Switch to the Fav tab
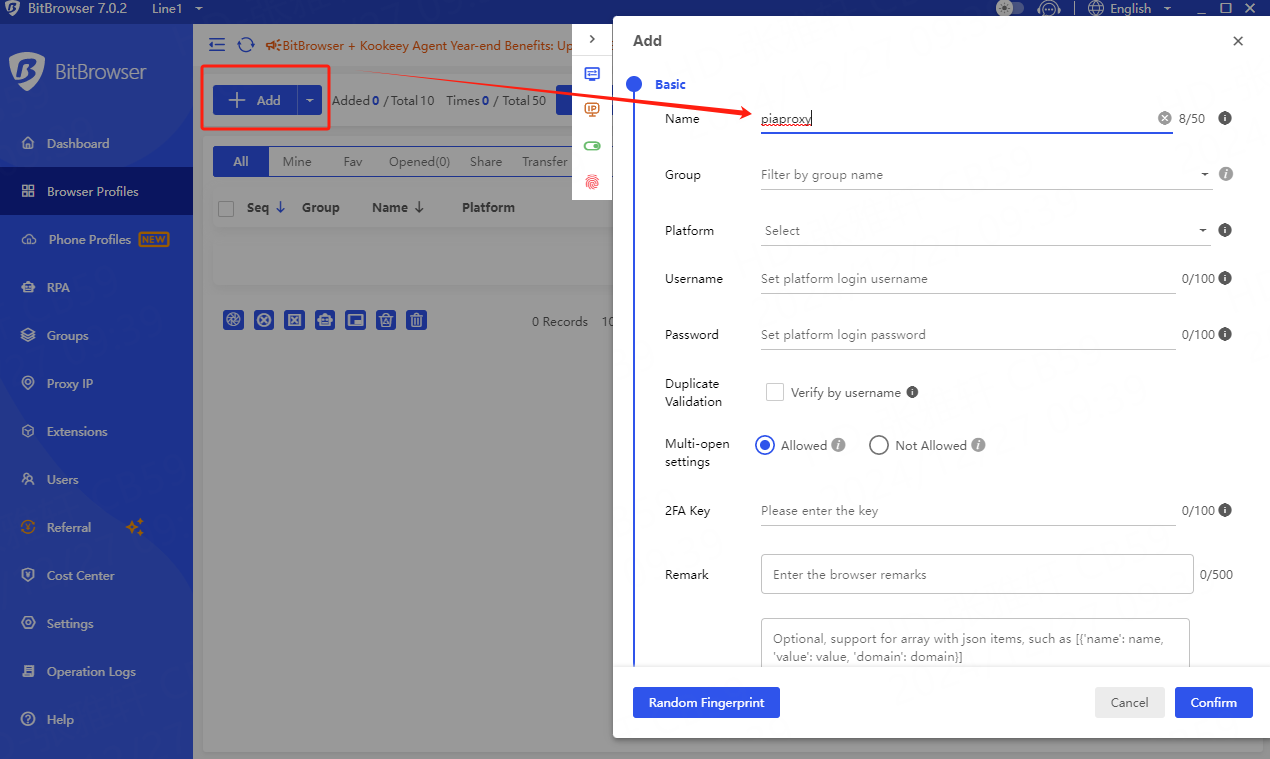Viewport: 1270px width, 759px height. (353, 162)
